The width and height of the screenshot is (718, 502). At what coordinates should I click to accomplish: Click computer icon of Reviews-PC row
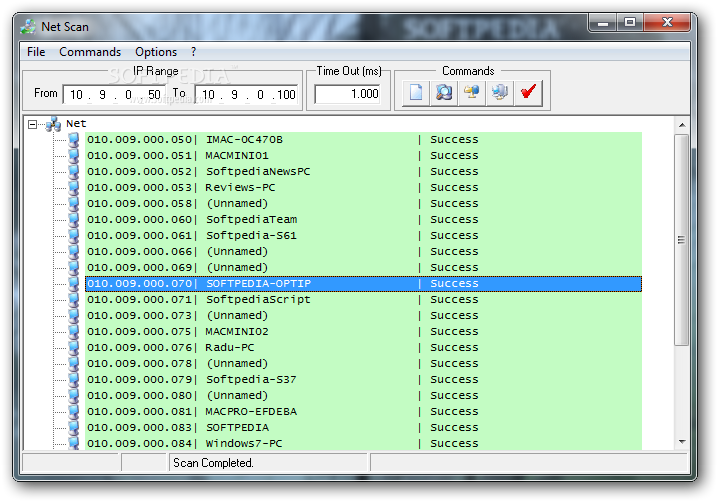point(74,188)
